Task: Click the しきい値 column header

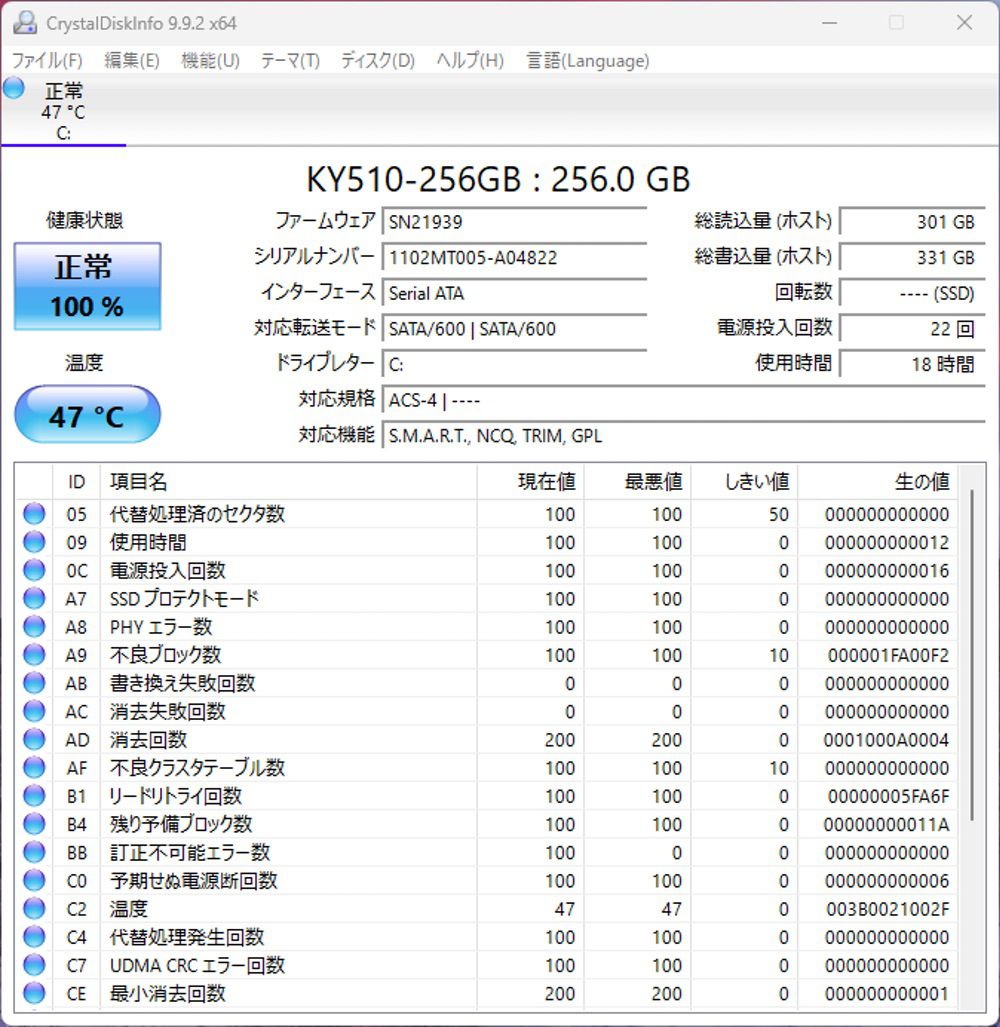Action: (744, 482)
